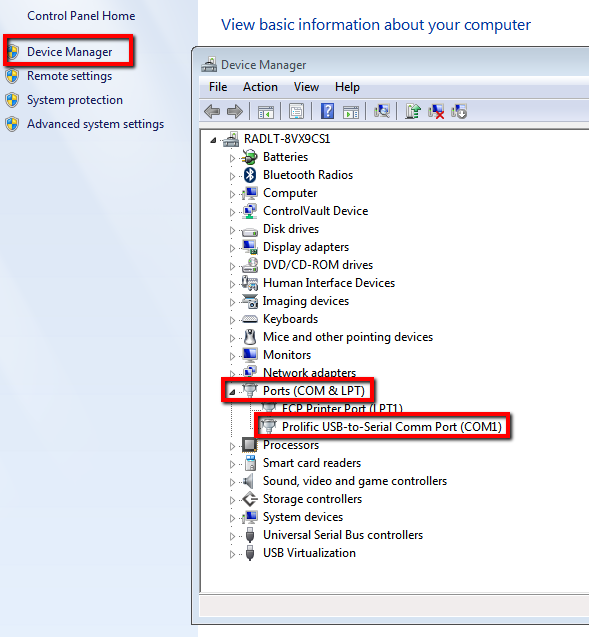Image resolution: width=589 pixels, height=637 pixels.
Task: Expand the Display adapters category
Action: 232,248
